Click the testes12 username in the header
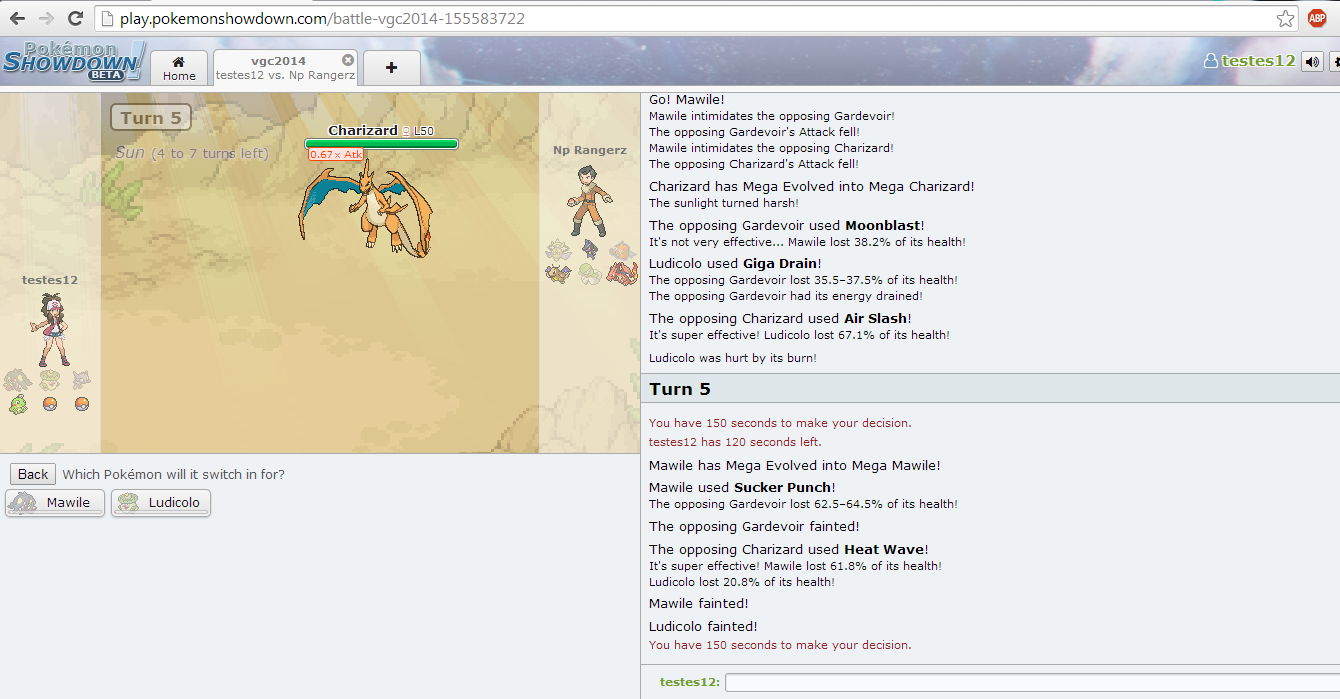 point(1258,61)
